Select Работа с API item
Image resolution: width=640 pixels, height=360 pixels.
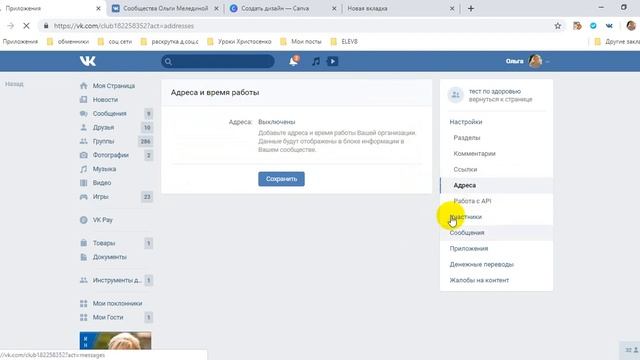point(472,201)
